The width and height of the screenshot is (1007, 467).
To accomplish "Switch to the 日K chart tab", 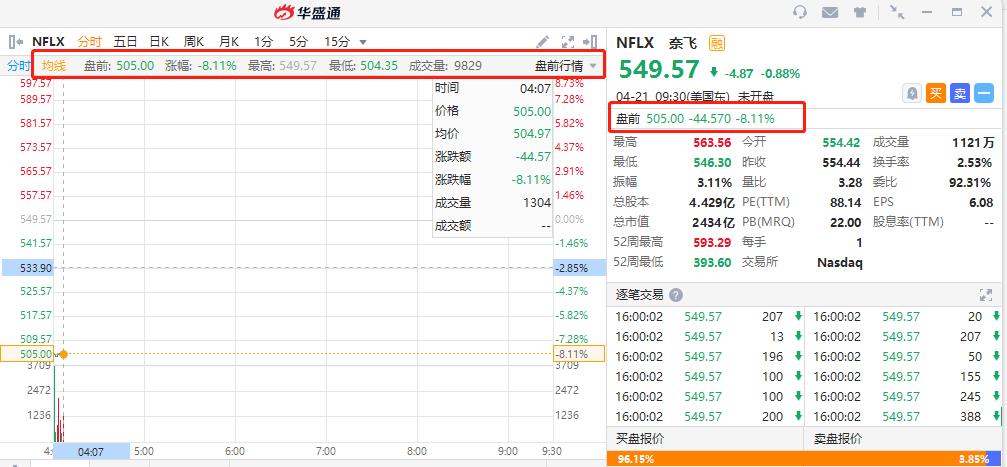I will [x=159, y=42].
